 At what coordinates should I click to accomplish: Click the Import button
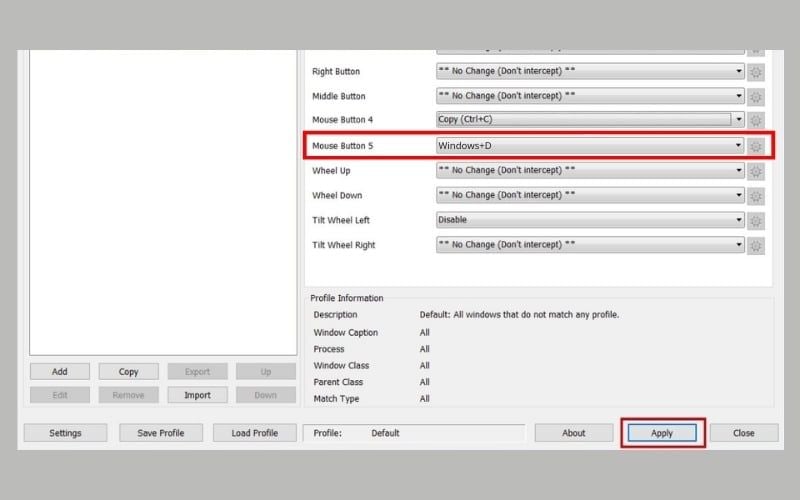coord(197,395)
